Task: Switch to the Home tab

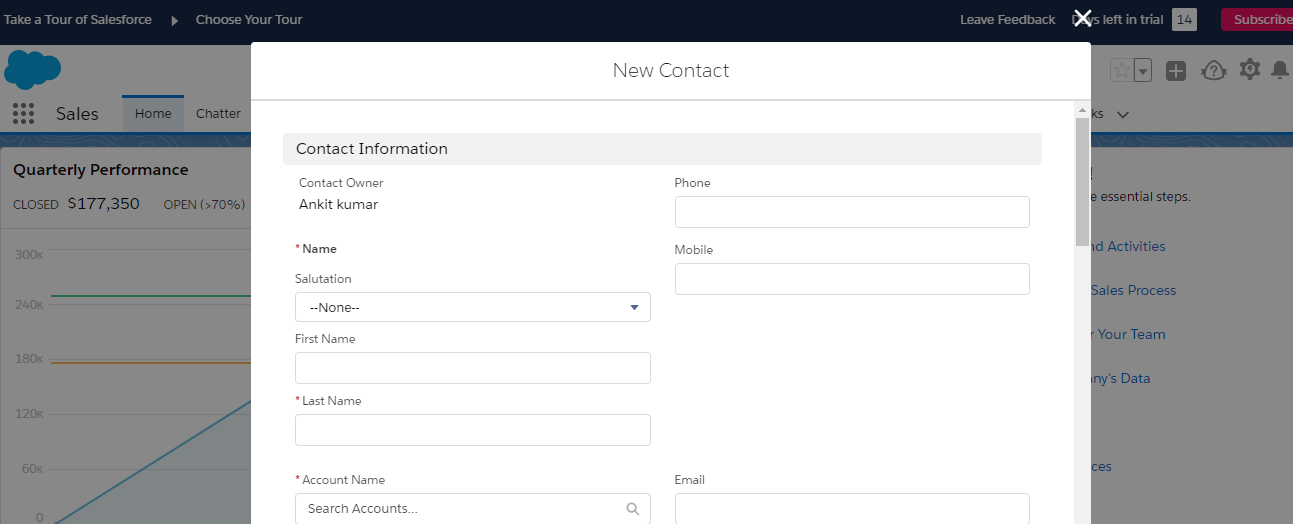Action: tap(153, 114)
